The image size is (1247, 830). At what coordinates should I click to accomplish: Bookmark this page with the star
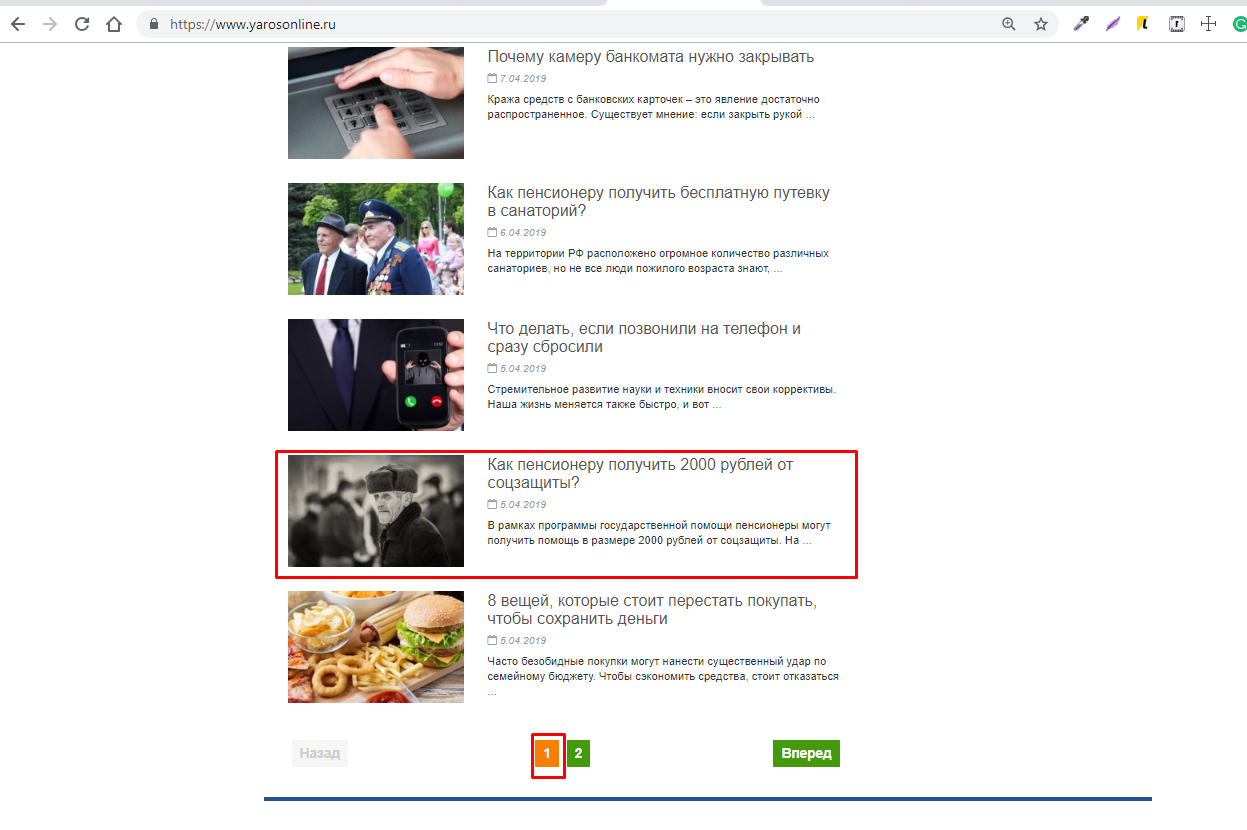click(1041, 24)
